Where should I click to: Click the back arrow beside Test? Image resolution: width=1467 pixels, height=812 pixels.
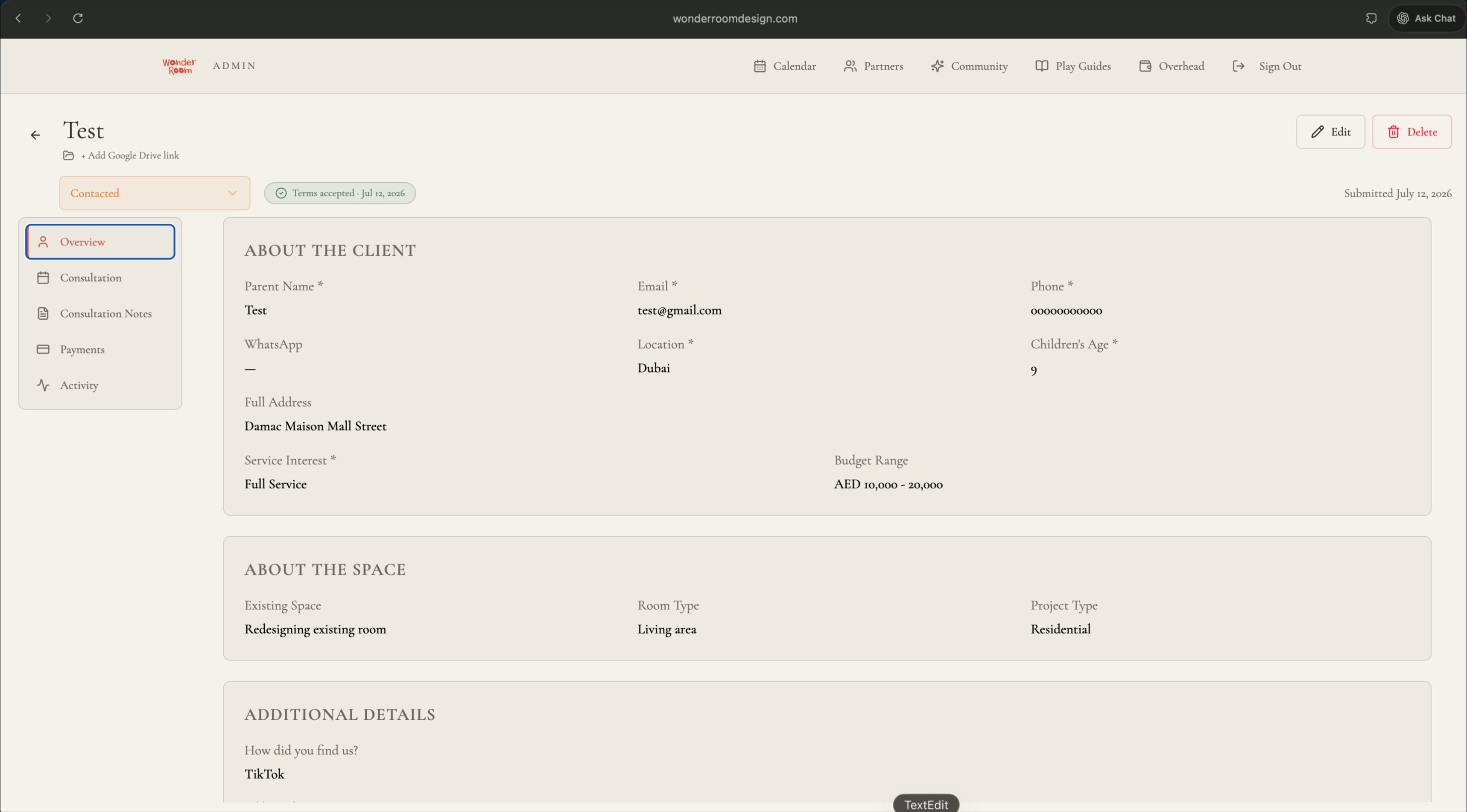click(35, 135)
